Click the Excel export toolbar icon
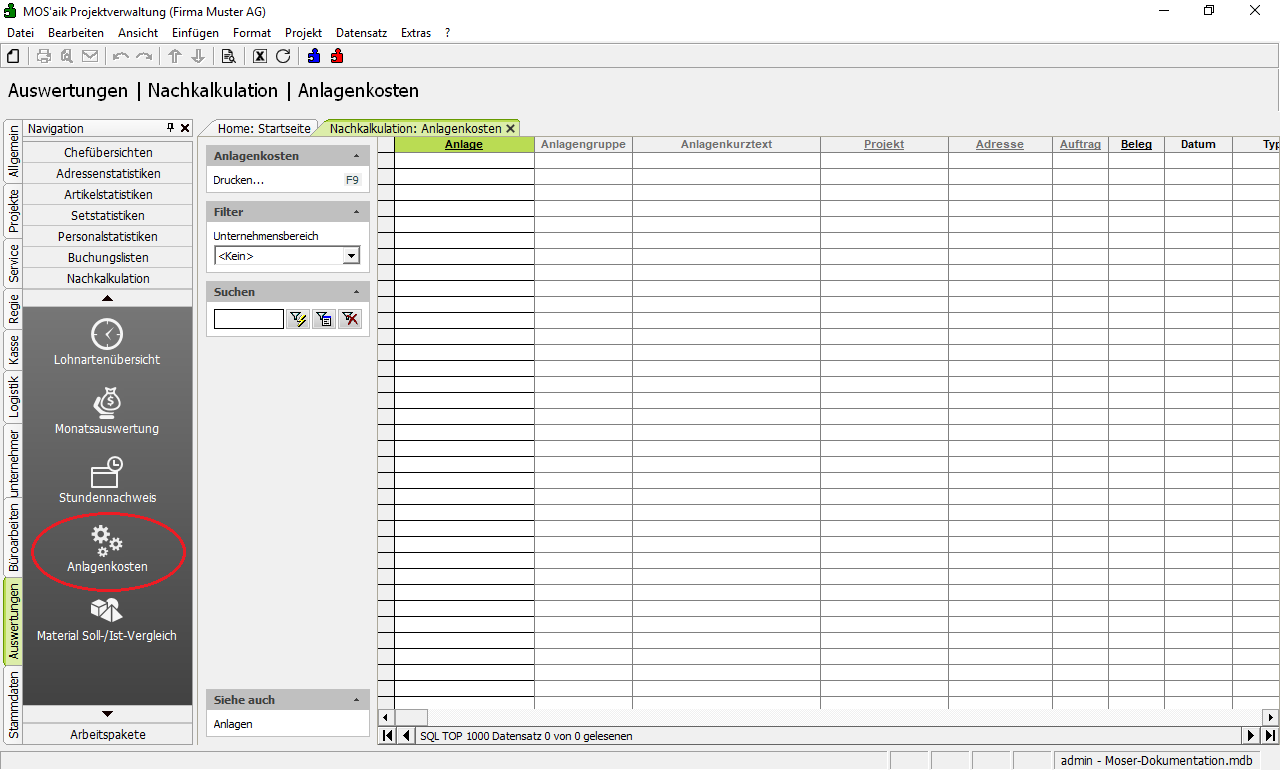 [x=260, y=56]
